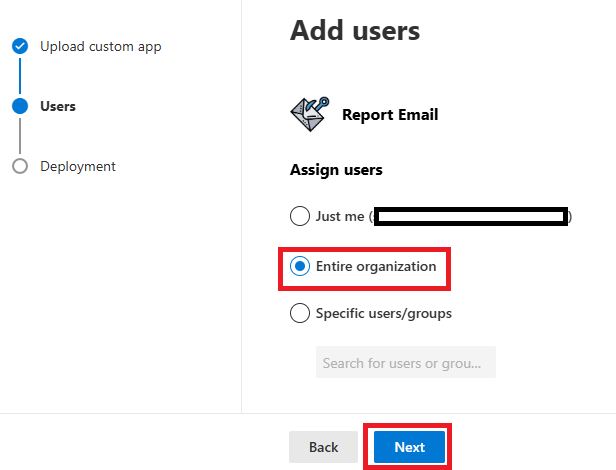The width and height of the screenshot is (616, 470).
Task: Select the Entire organization radio button
Action: tap(299, 266)
